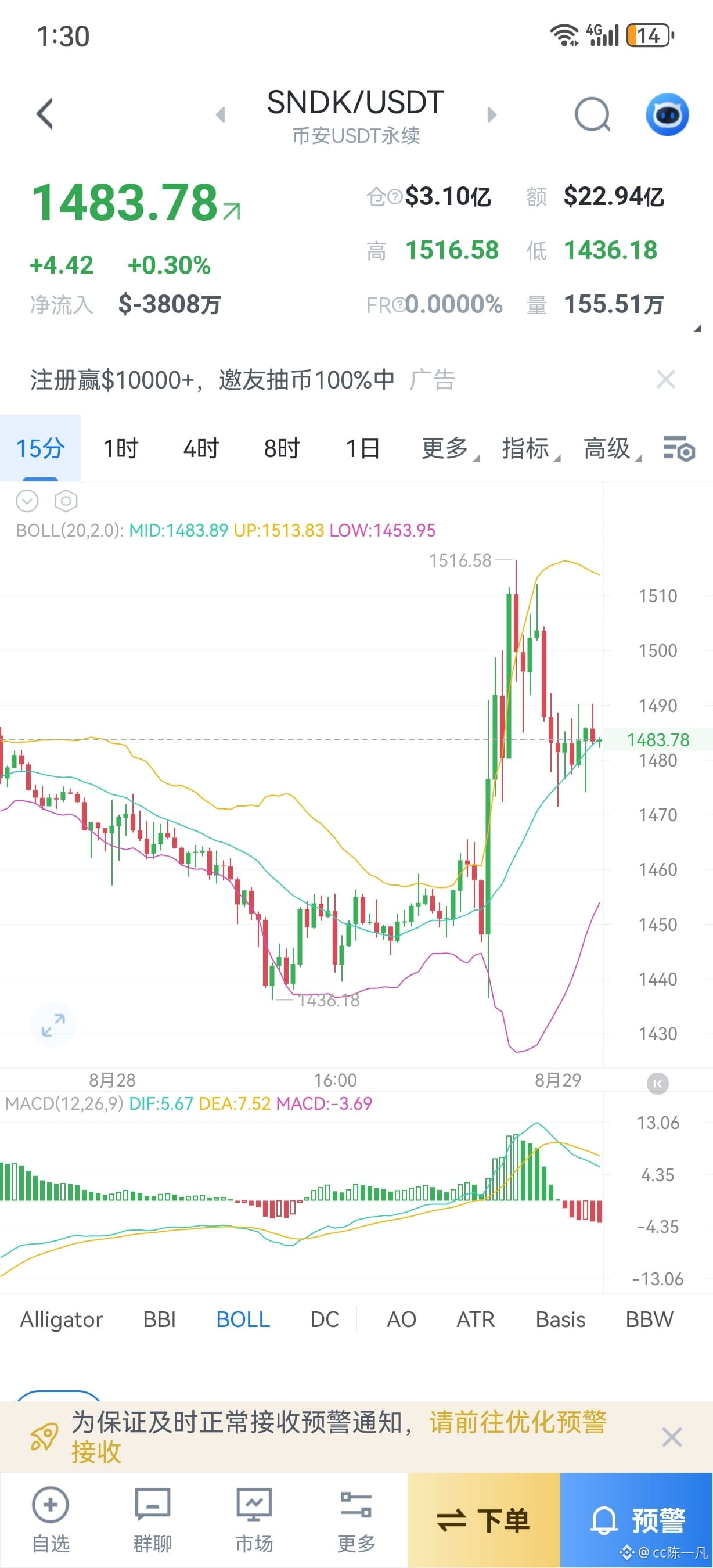The image size is (713, 1568).
Task: Open the blue robot assistant icon
Action: 667,114
